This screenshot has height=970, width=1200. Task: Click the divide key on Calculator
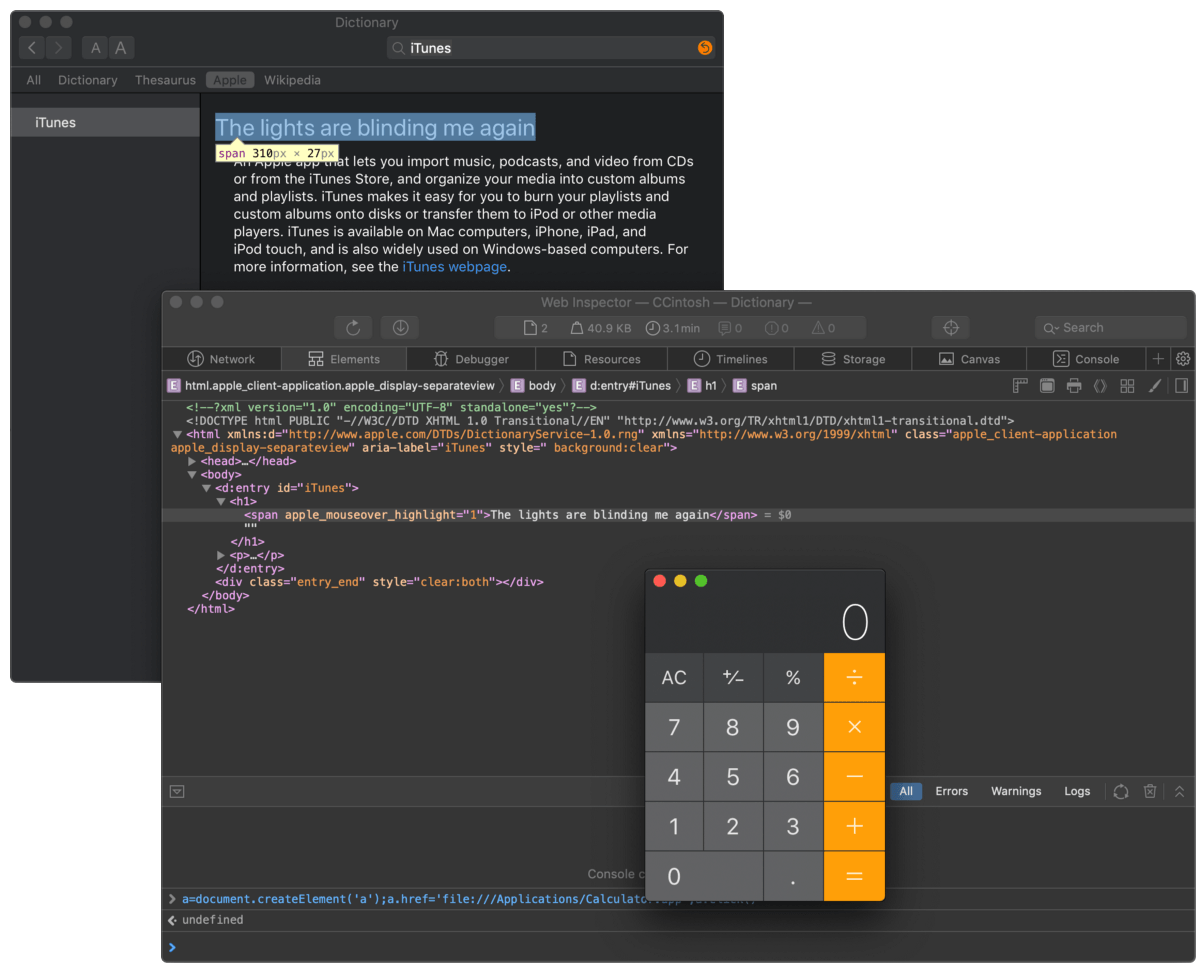pyautogui.click(x=854, y=678)
